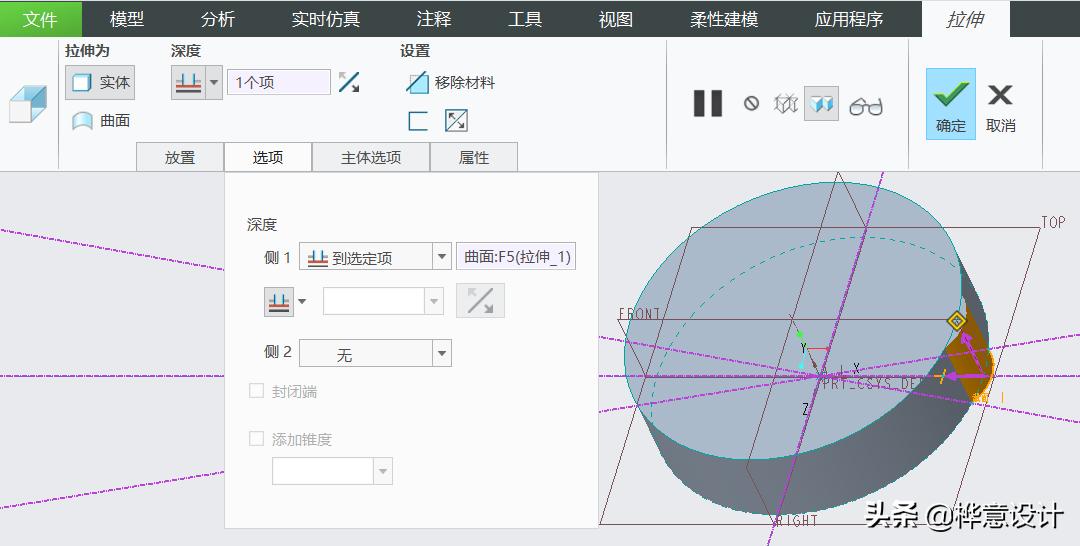Click the 选项 options panel tab

coord(268,158)
